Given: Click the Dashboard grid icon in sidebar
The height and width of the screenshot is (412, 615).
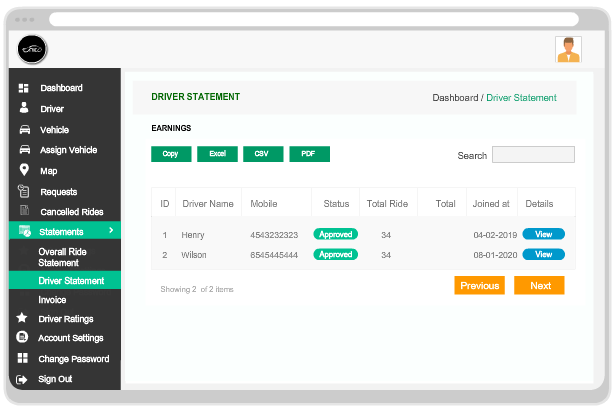Looking at the screenshot, I should tap(24, 88).
